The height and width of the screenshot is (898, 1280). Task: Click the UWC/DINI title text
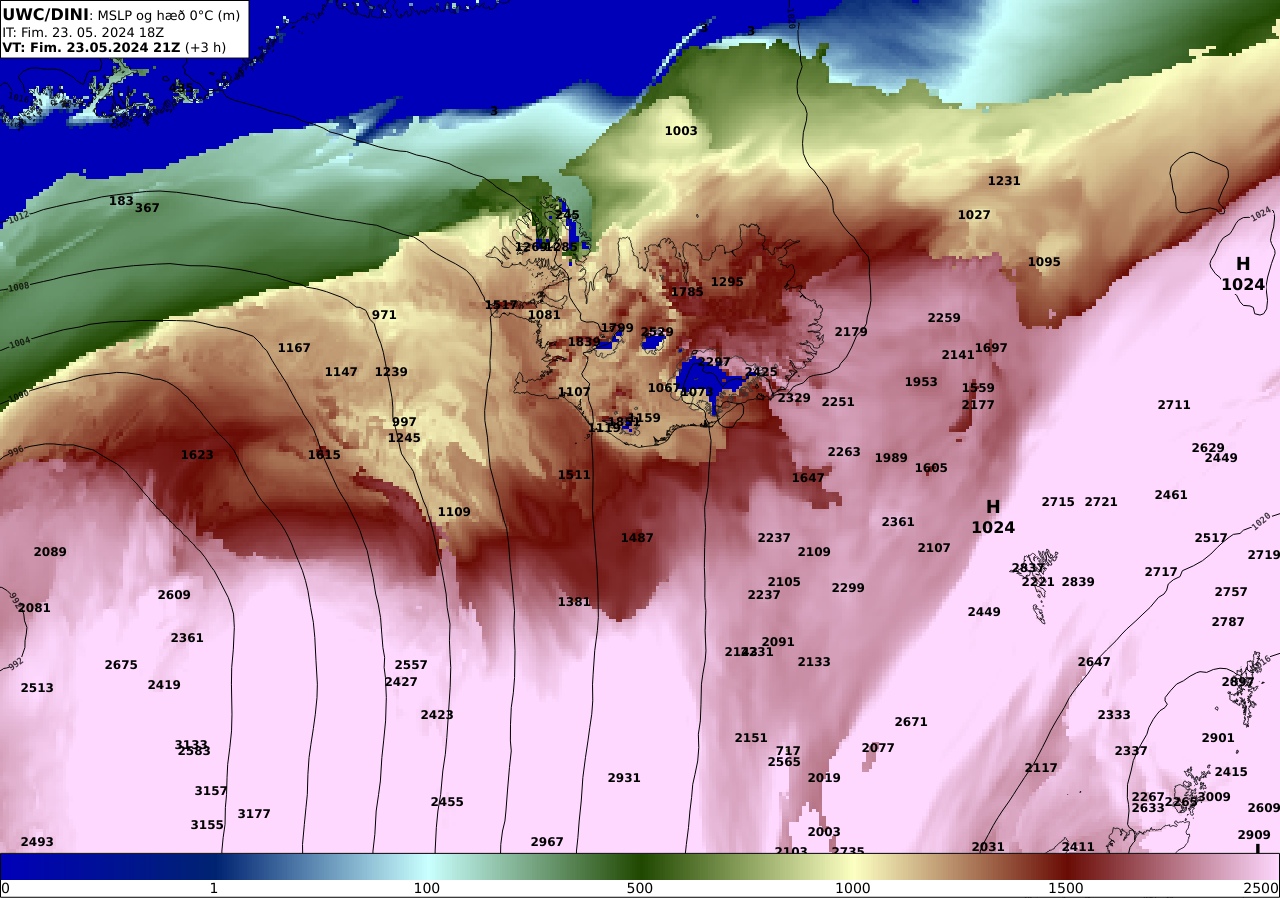(46, 15)
